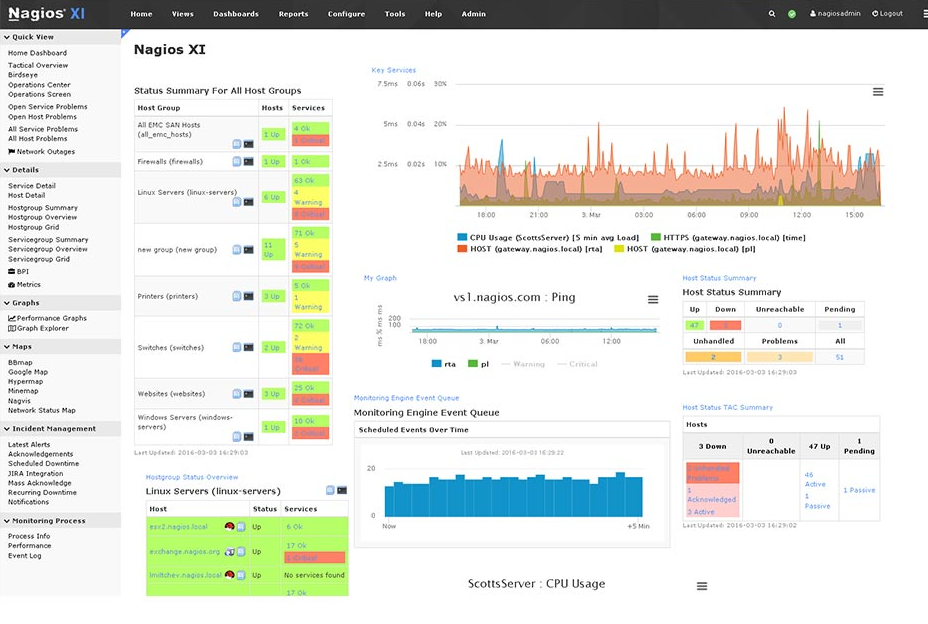This screenshot has height=624, width=928.
Task: Click the red alert icon beside esx2.nagios.local
Action: (x=229, y=525)
